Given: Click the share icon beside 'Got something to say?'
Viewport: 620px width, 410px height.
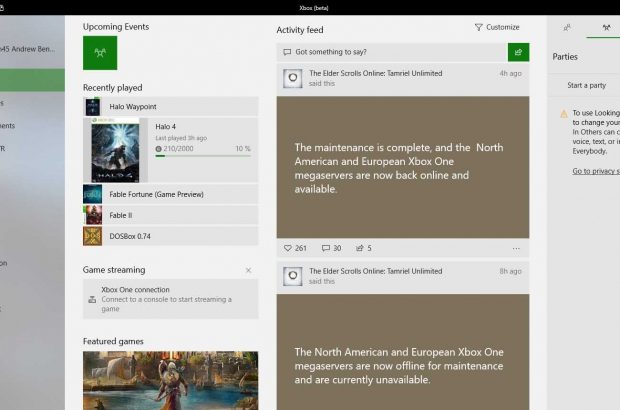Looking at the screenshot, I should pos(518,52).
